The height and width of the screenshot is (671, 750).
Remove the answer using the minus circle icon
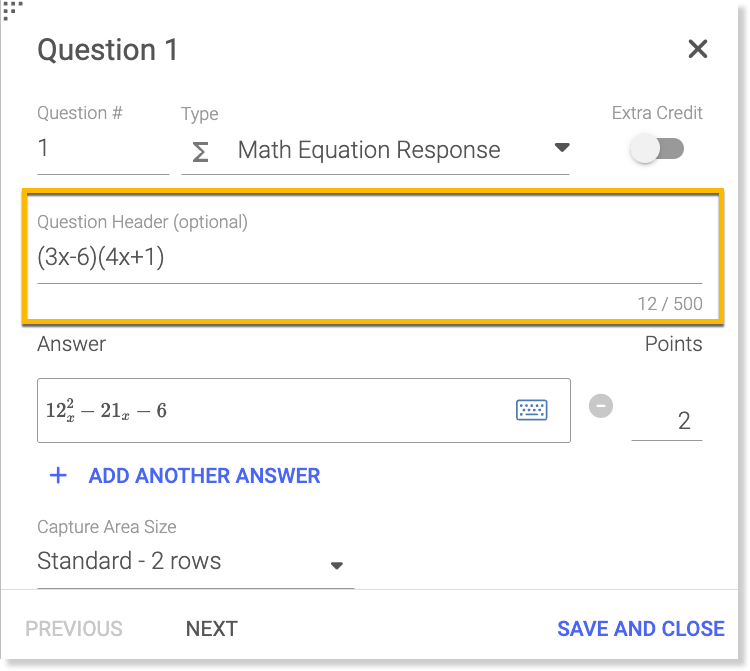601,406
